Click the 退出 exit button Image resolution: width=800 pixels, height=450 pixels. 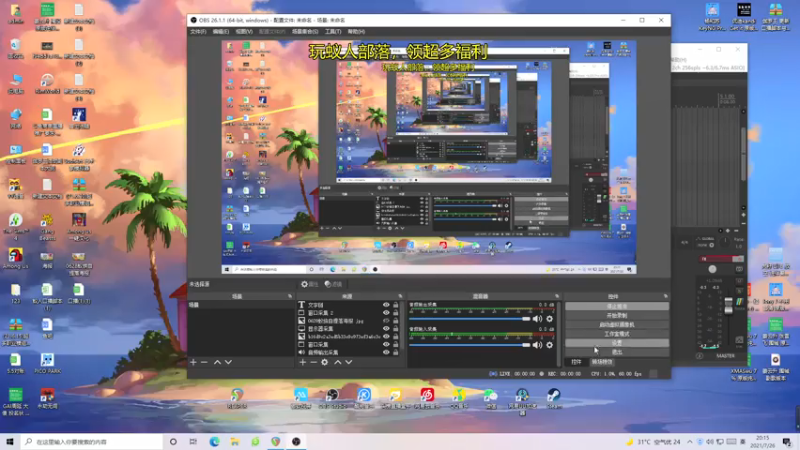[617, 352]
